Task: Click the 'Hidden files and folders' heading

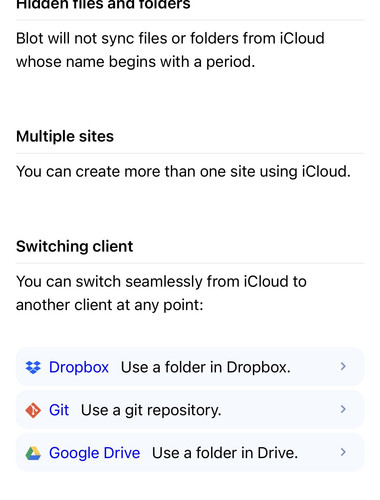Action: (x=103, y=5)
